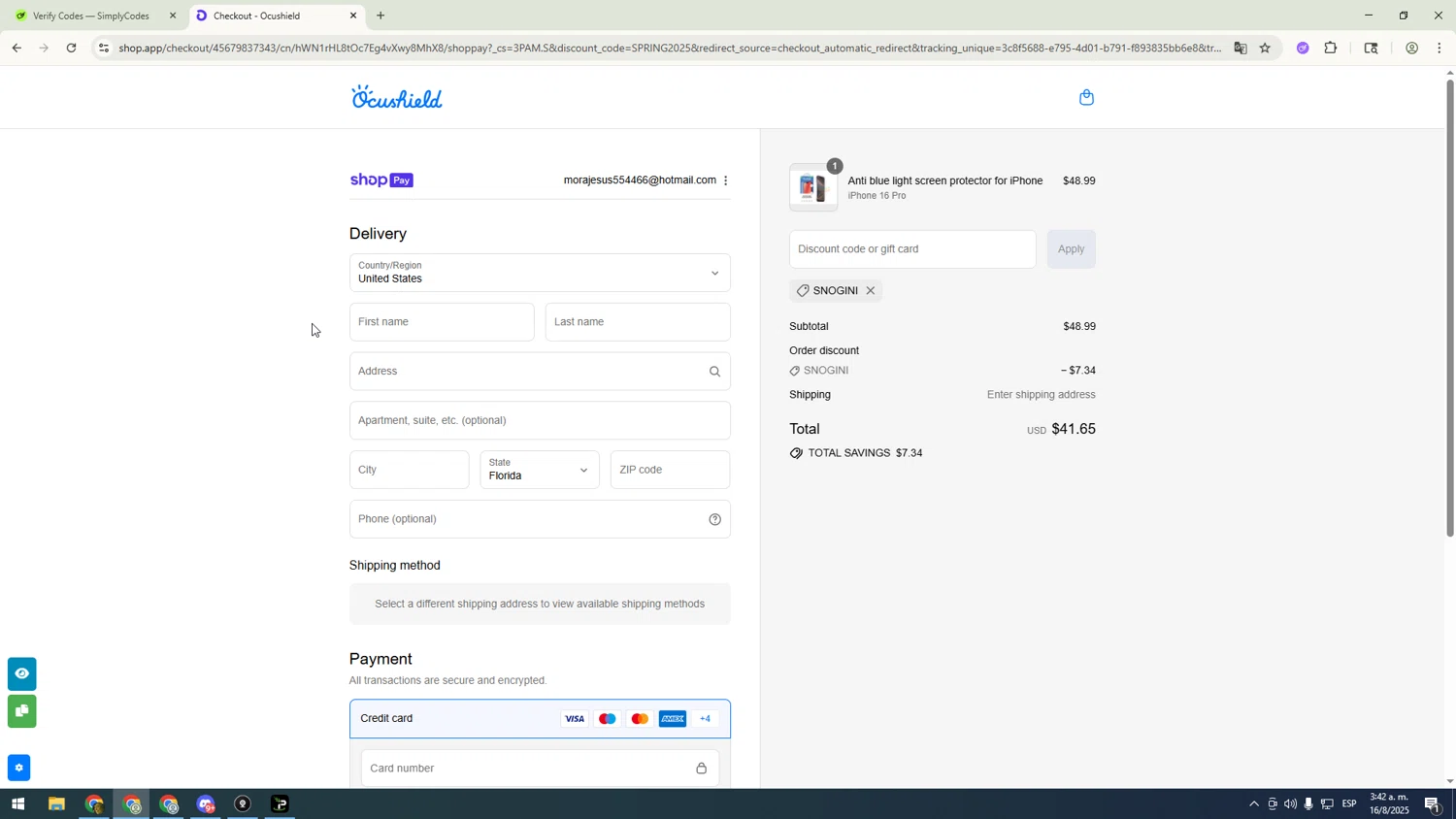Viewport: 1456px width, 819px height.
Task: Open the Chrome profile icon
Action: click(1411, 48)
